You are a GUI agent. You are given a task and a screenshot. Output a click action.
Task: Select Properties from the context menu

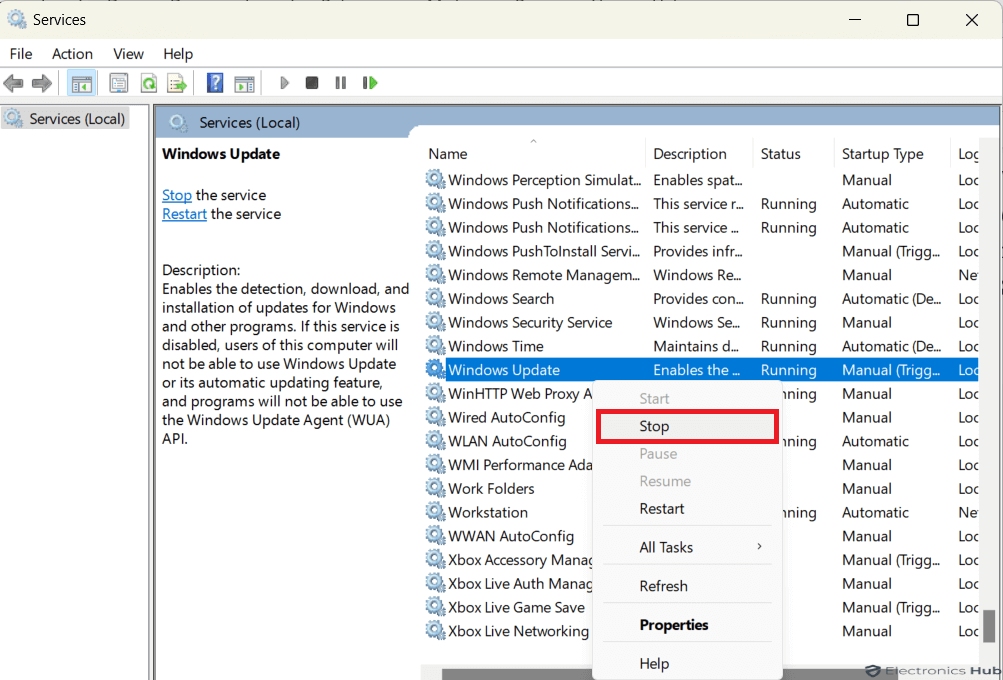[674, 625]
